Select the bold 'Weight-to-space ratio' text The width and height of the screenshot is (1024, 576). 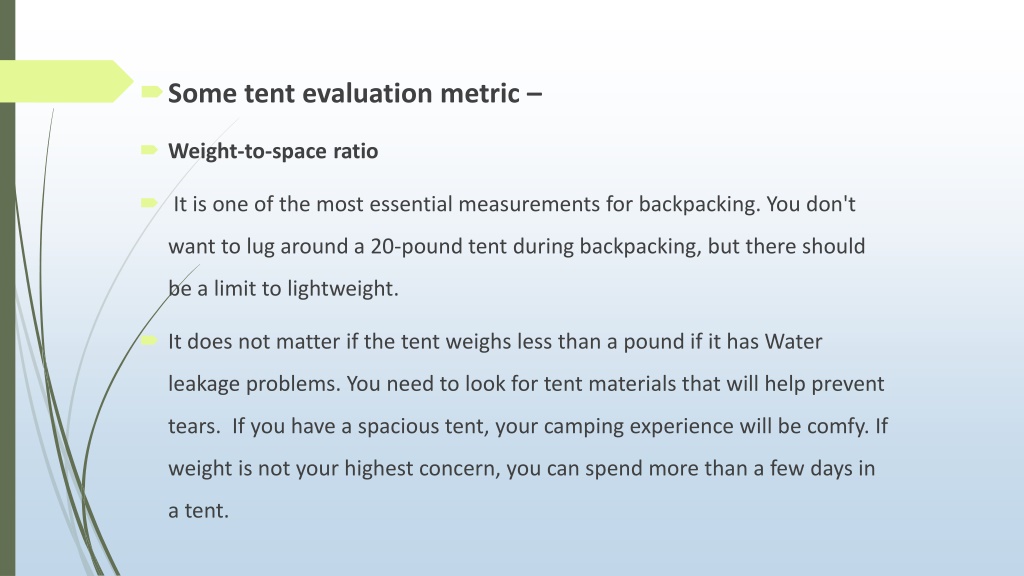tap(273, 151)
